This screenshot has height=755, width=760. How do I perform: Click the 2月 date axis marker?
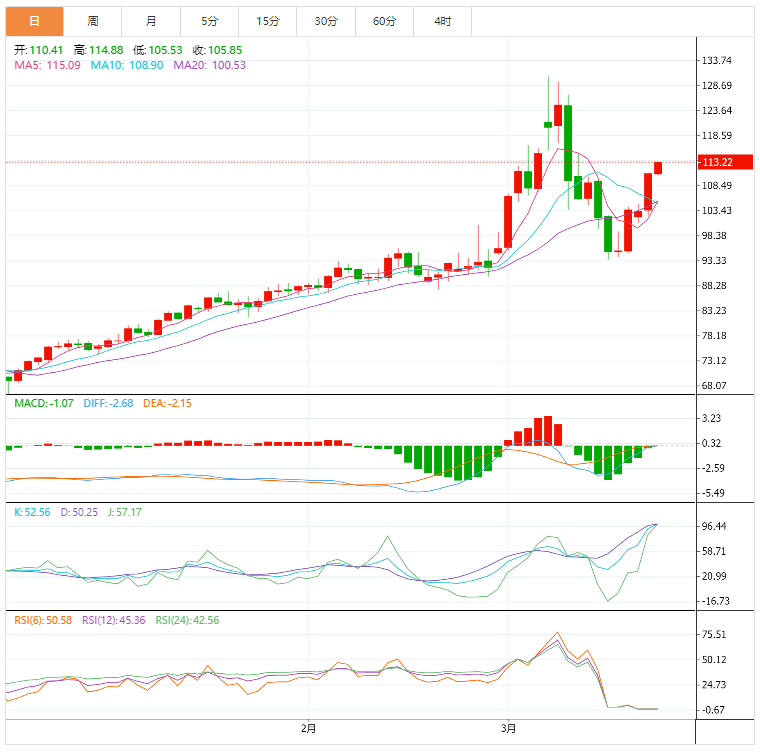click(x=309, y=729)
